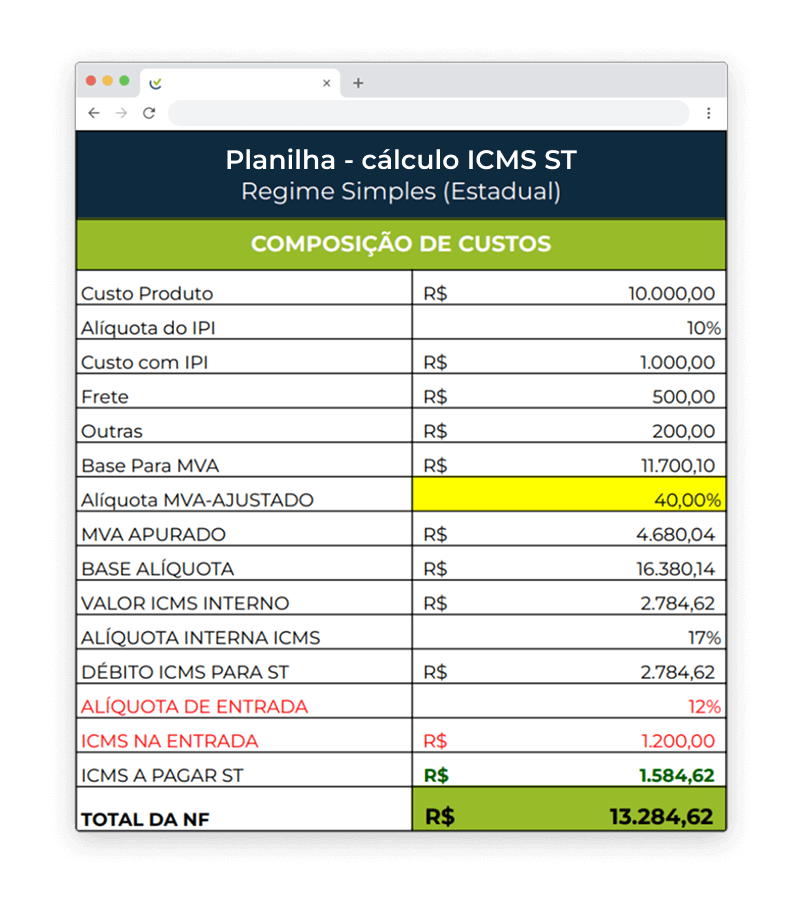The height and width of the screenshot is (913, 802).
Task: Select red 'ICMS NA ENTRADA' label
Action: coord(169,740)
